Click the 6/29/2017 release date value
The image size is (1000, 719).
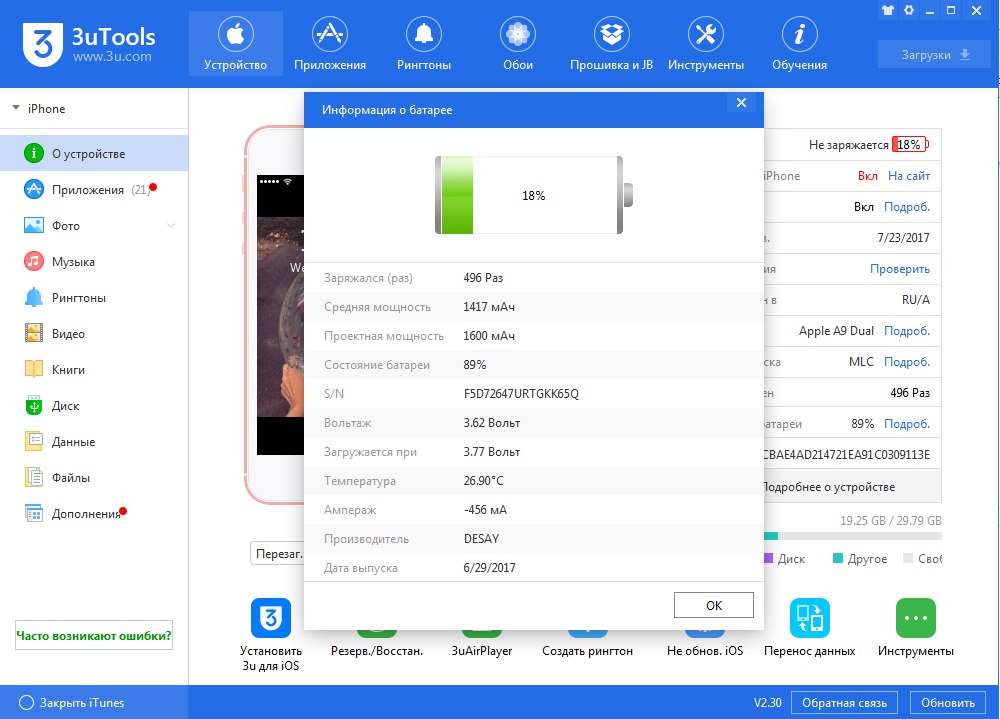(x=489, y=568)
